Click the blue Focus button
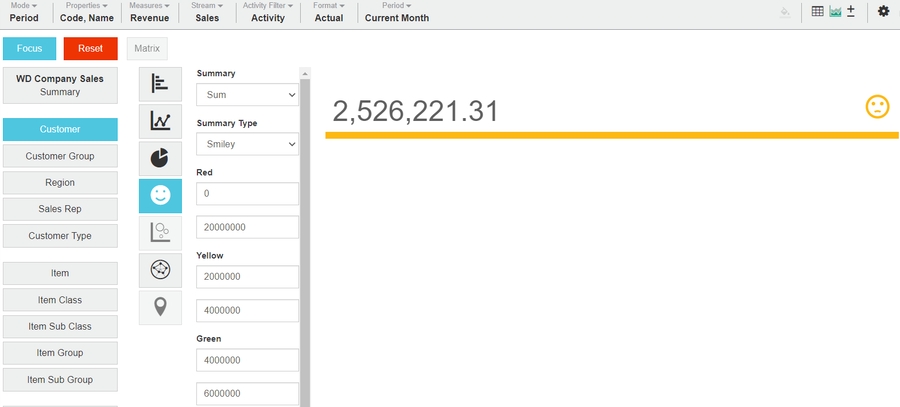 (29, 48)
